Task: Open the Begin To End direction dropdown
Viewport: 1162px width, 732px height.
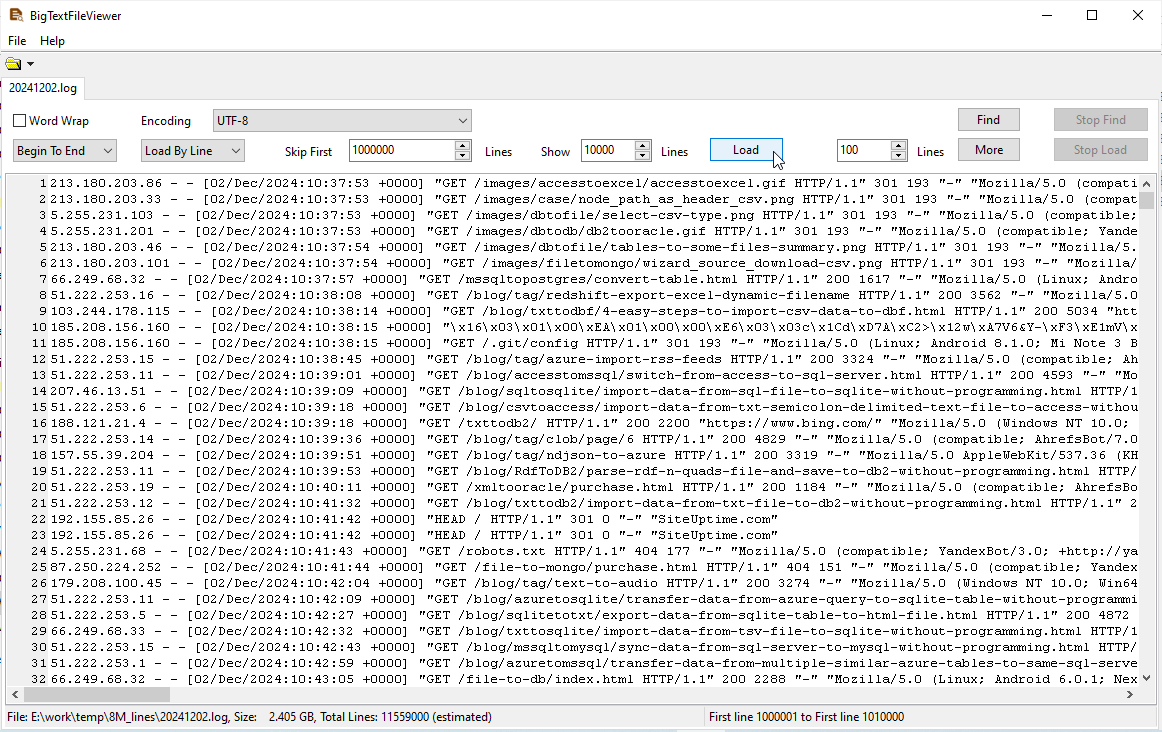Action: [65, 151]
